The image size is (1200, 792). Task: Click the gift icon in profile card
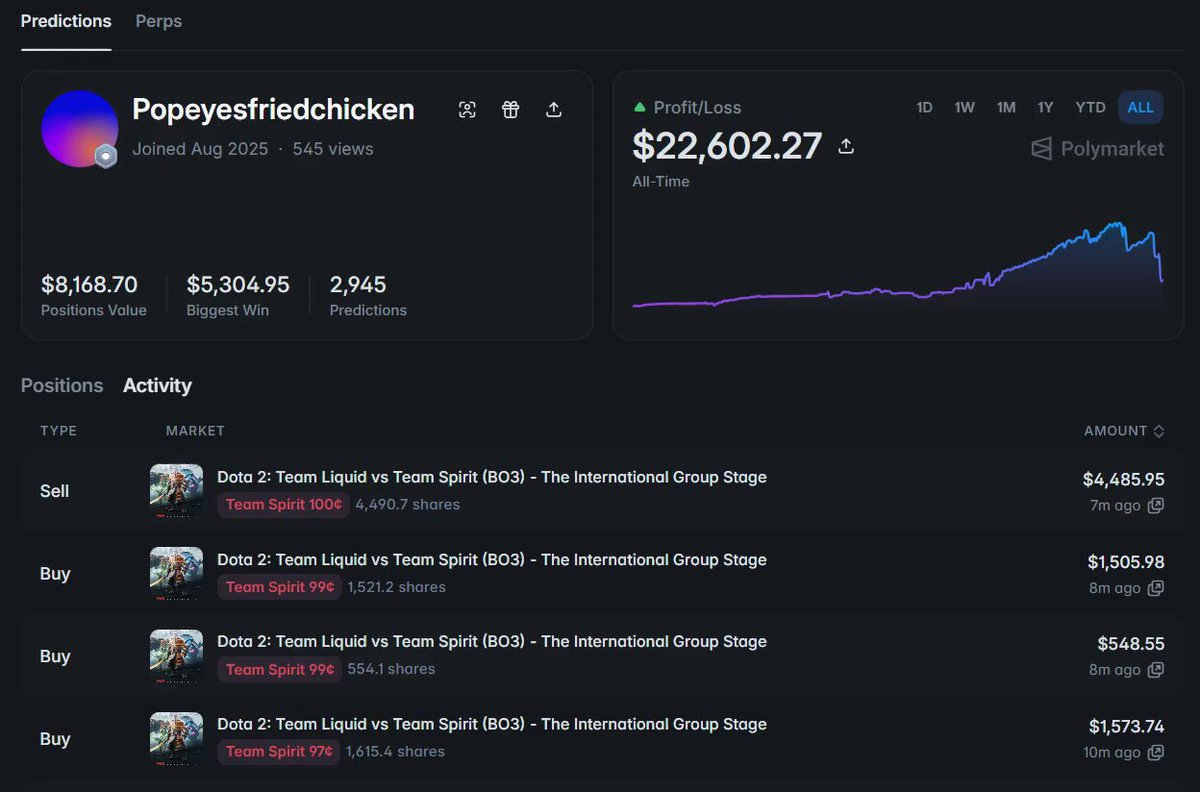(511, 110)
